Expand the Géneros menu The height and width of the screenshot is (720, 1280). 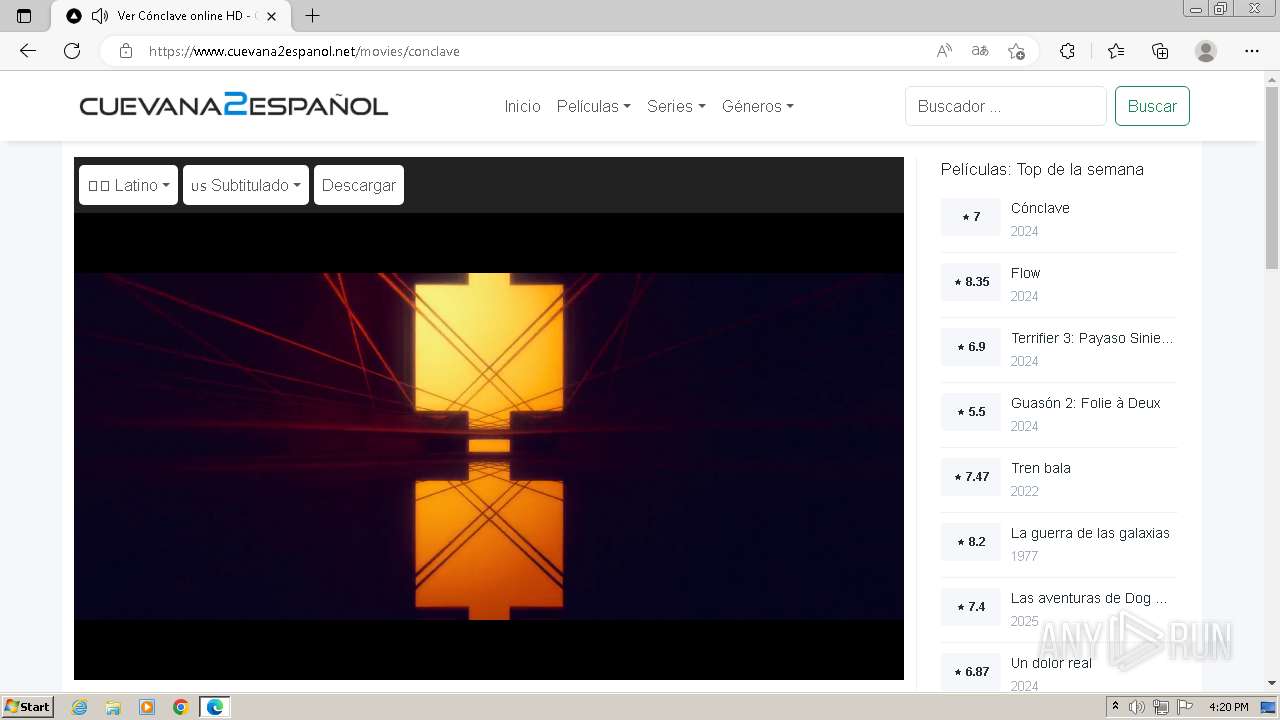pos(757,106)
